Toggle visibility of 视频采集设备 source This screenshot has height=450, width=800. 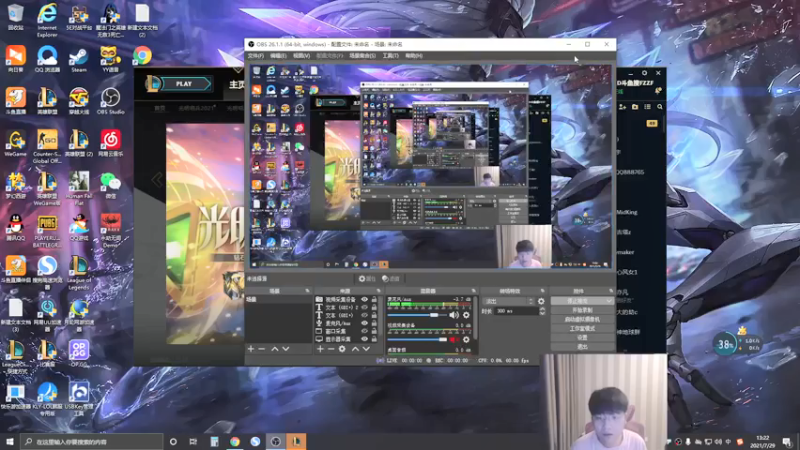click(364, 299)
